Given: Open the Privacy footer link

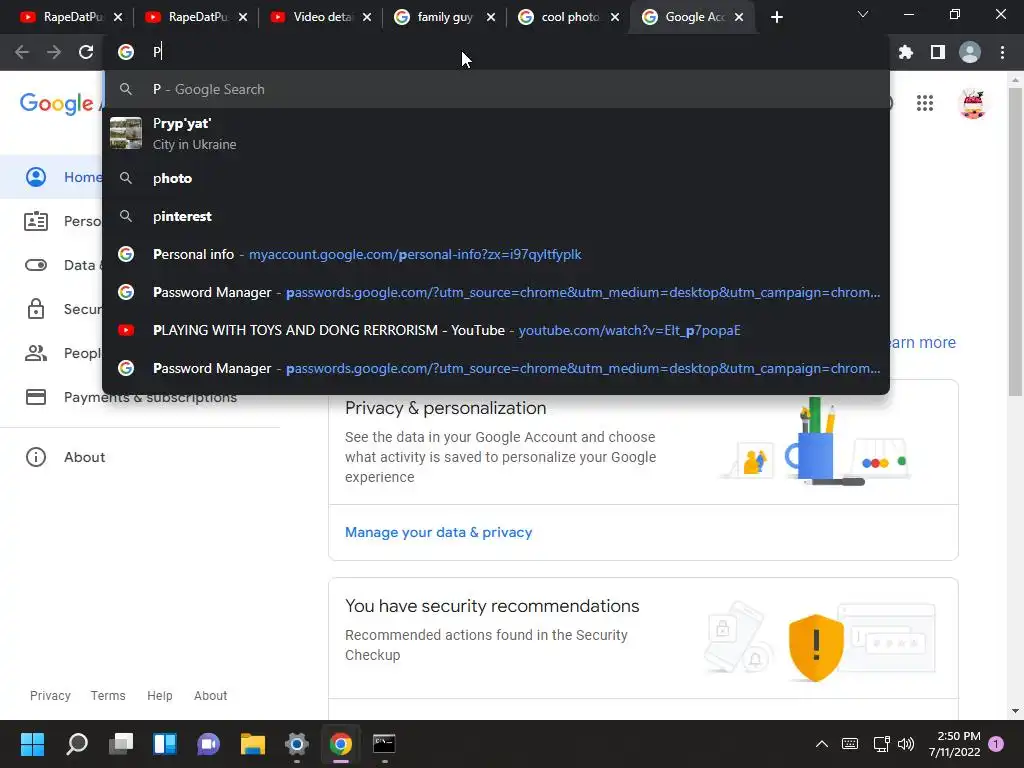Looking at the screenshot, I should (50, 696).
